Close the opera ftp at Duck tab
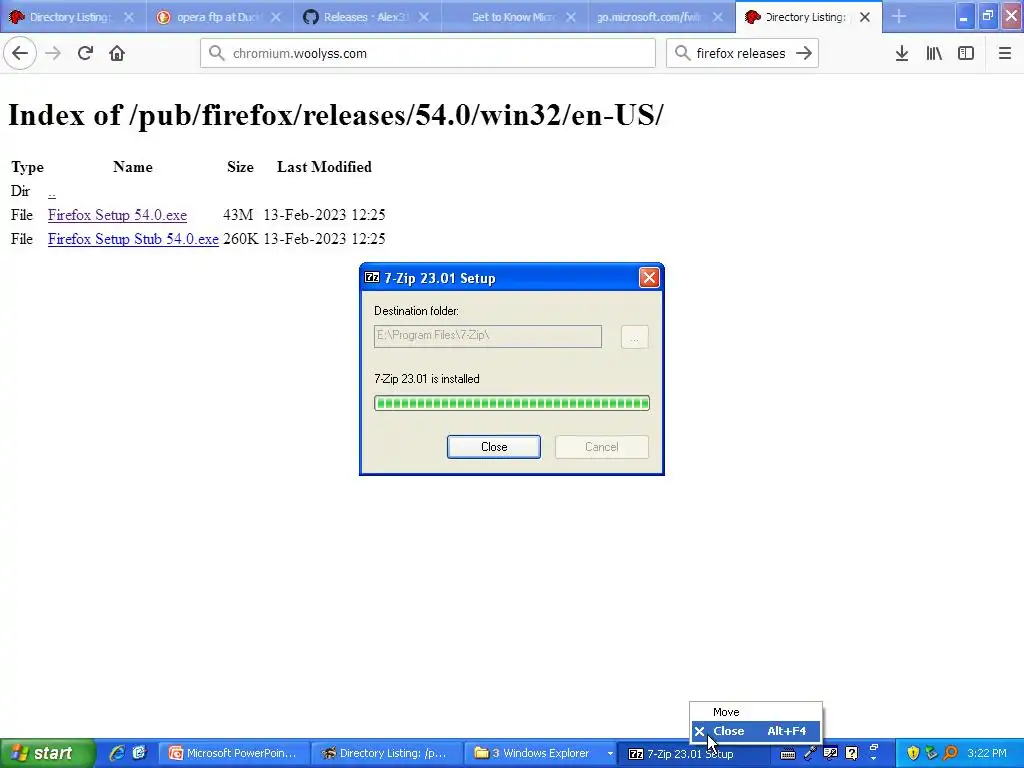The image size is (1024, 768). 276,17
